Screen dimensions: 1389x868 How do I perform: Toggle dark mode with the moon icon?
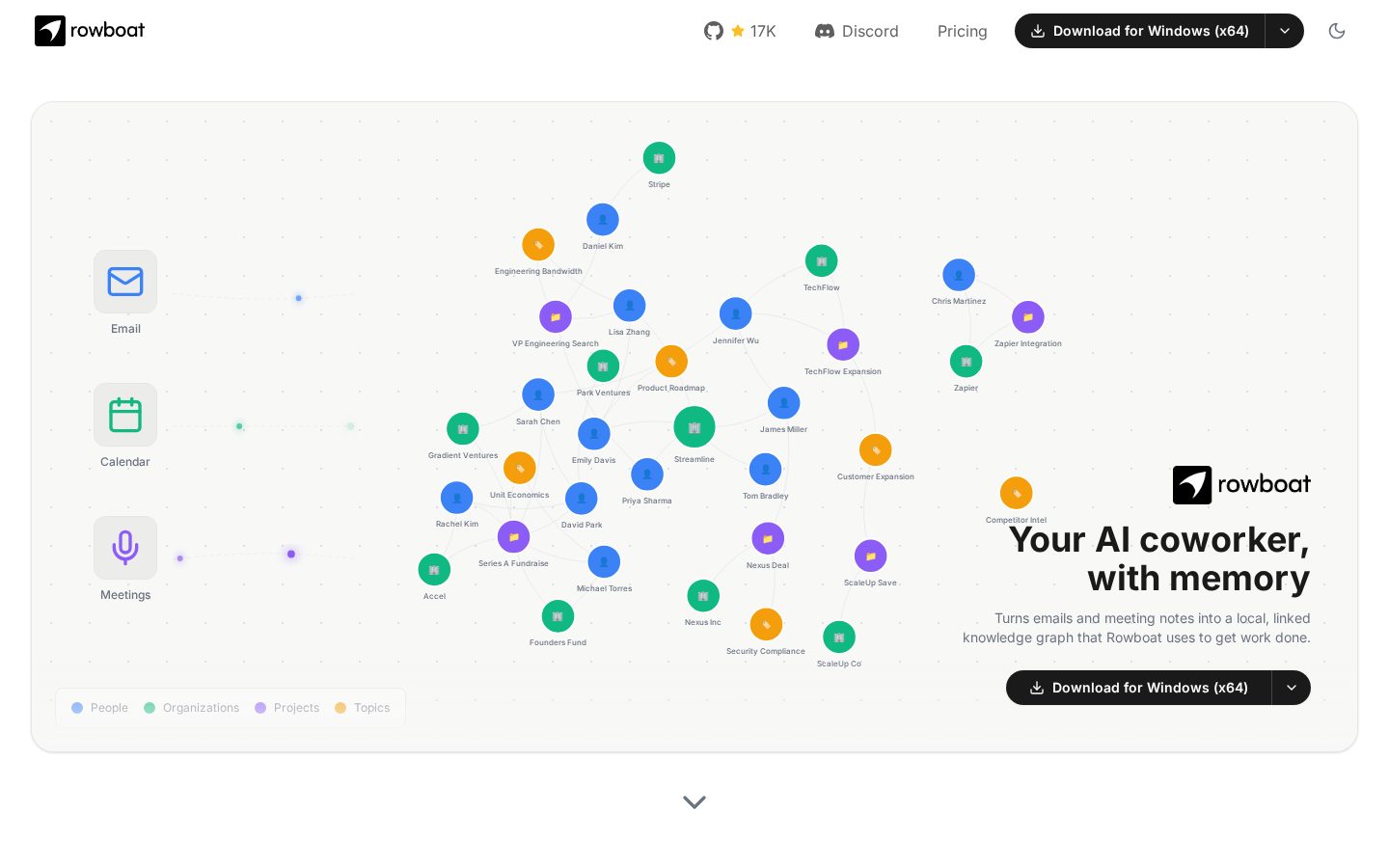click(x=1337, y=31)
